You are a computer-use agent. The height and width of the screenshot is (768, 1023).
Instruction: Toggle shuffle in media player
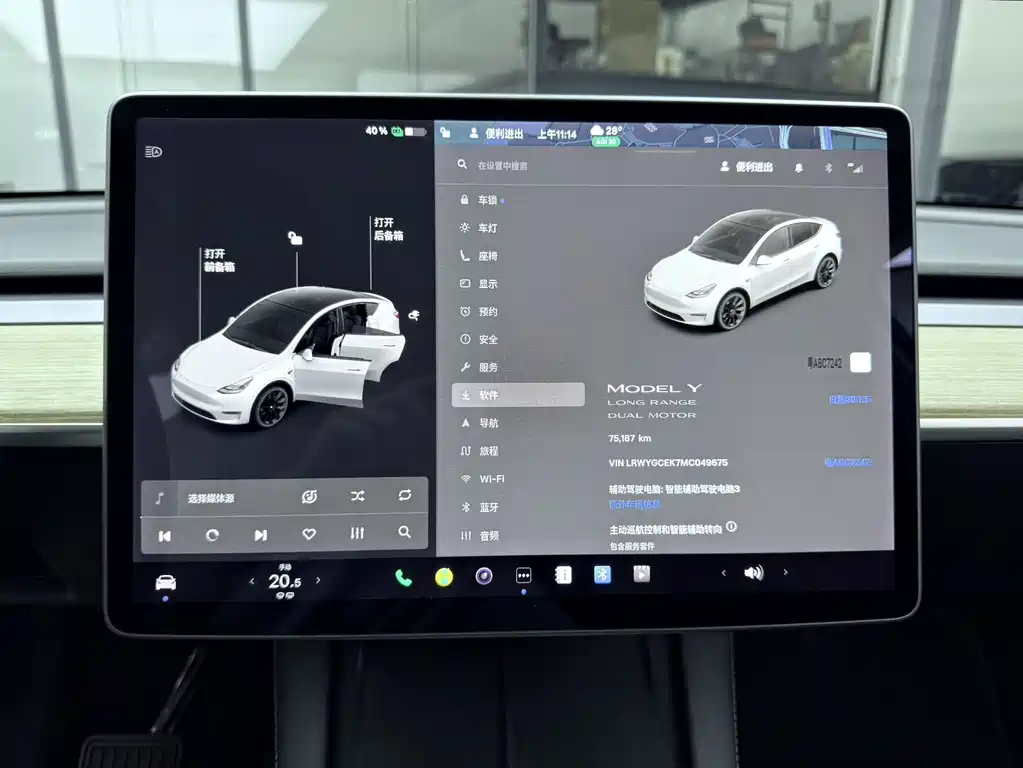click(357, 497)
